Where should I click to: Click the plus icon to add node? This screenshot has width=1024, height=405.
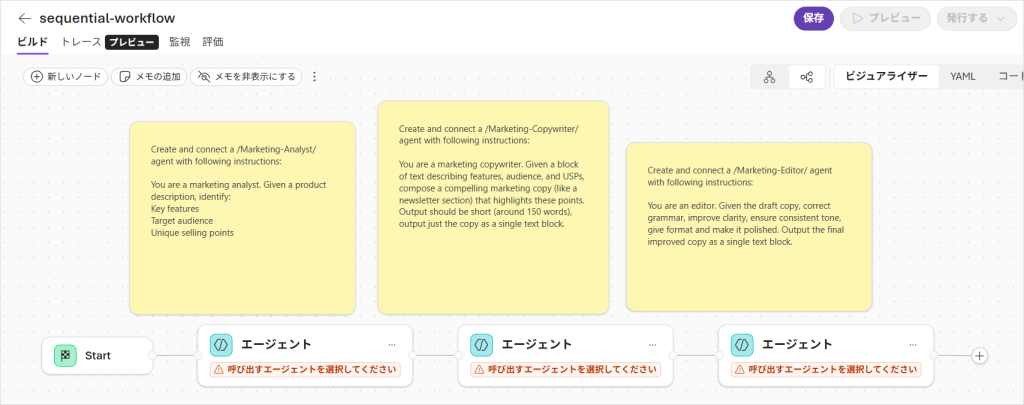(980, 355)
